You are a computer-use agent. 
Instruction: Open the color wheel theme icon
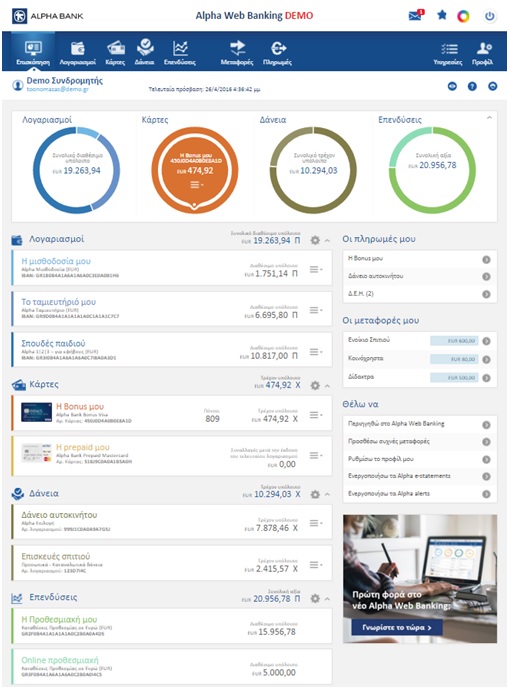pos(463,16)
